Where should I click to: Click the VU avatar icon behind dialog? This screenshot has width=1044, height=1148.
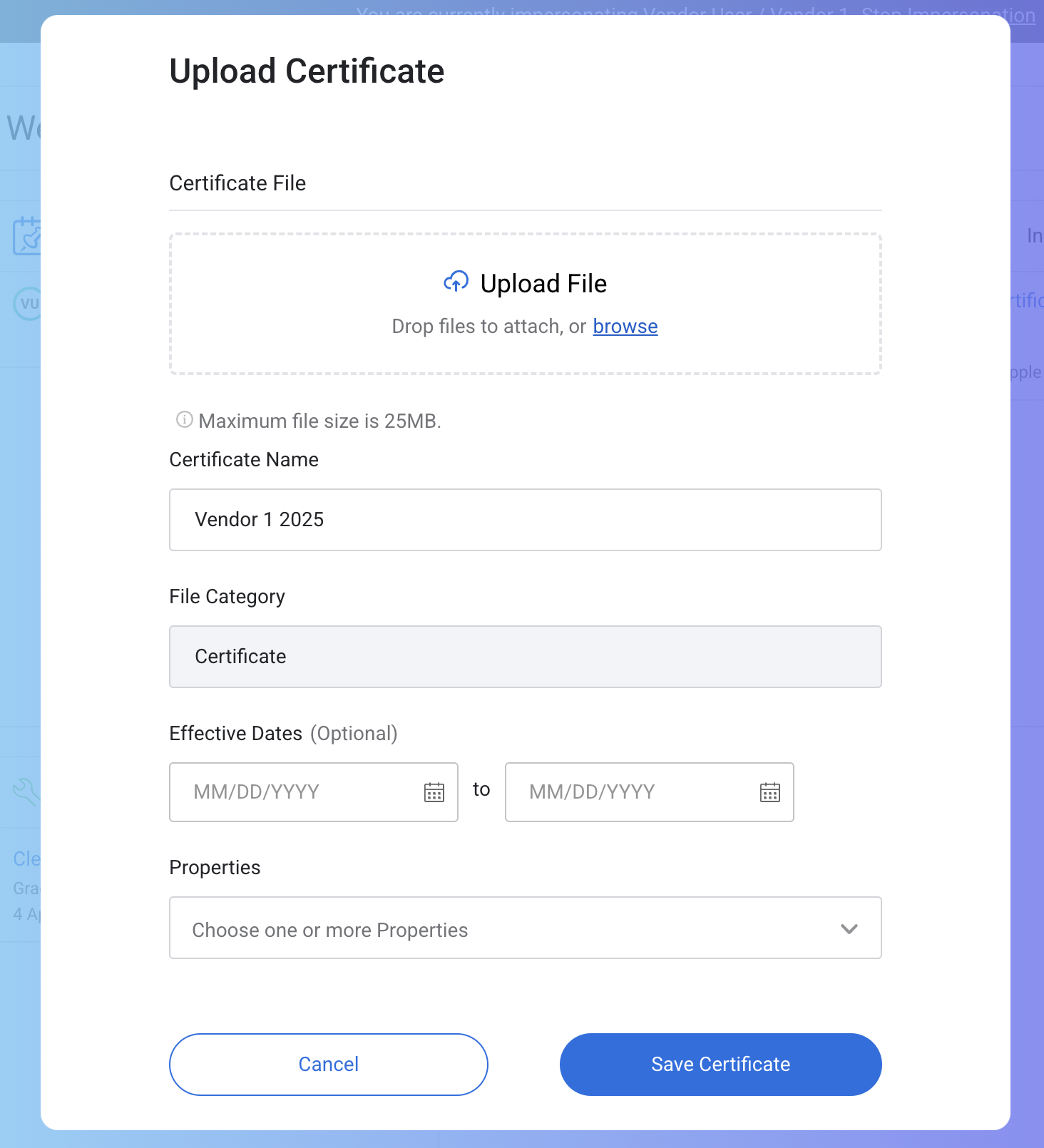coord(27,304)
